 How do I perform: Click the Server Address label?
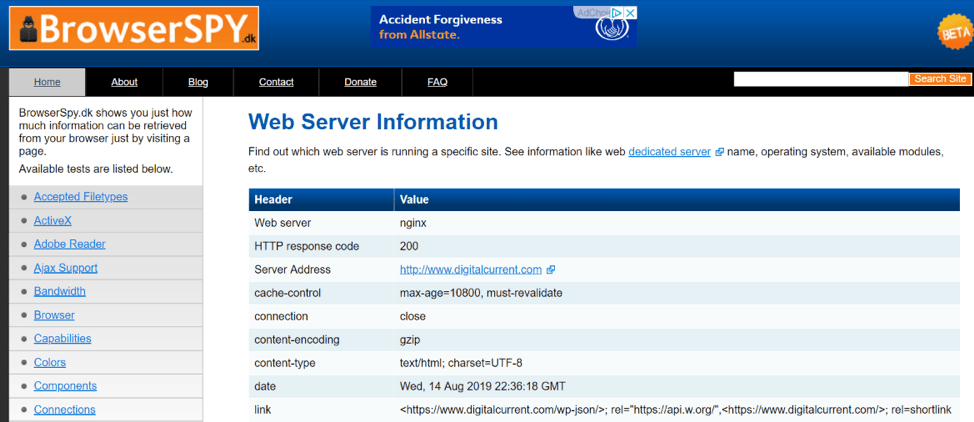293,270
